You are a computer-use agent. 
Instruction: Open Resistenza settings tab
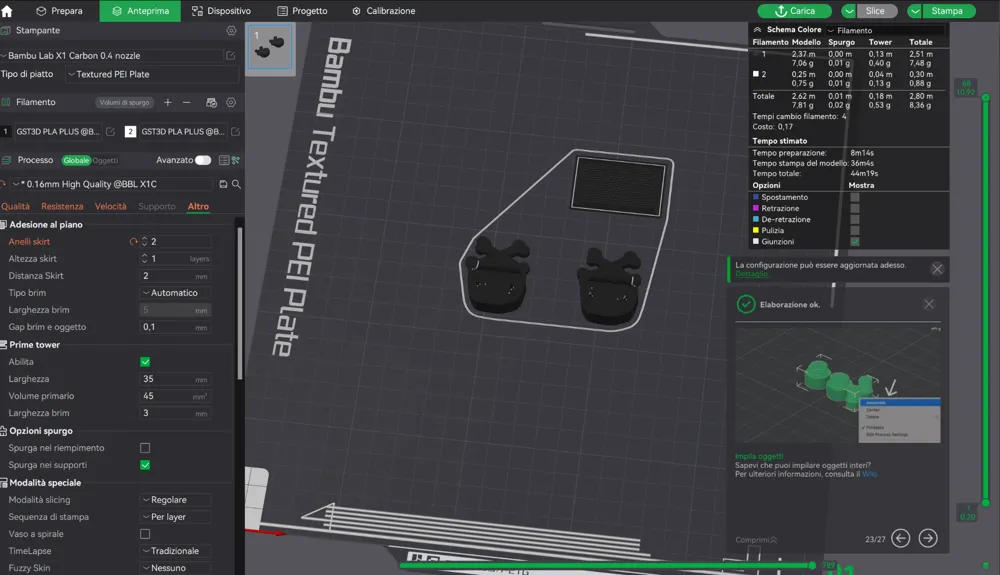(62, 207)
